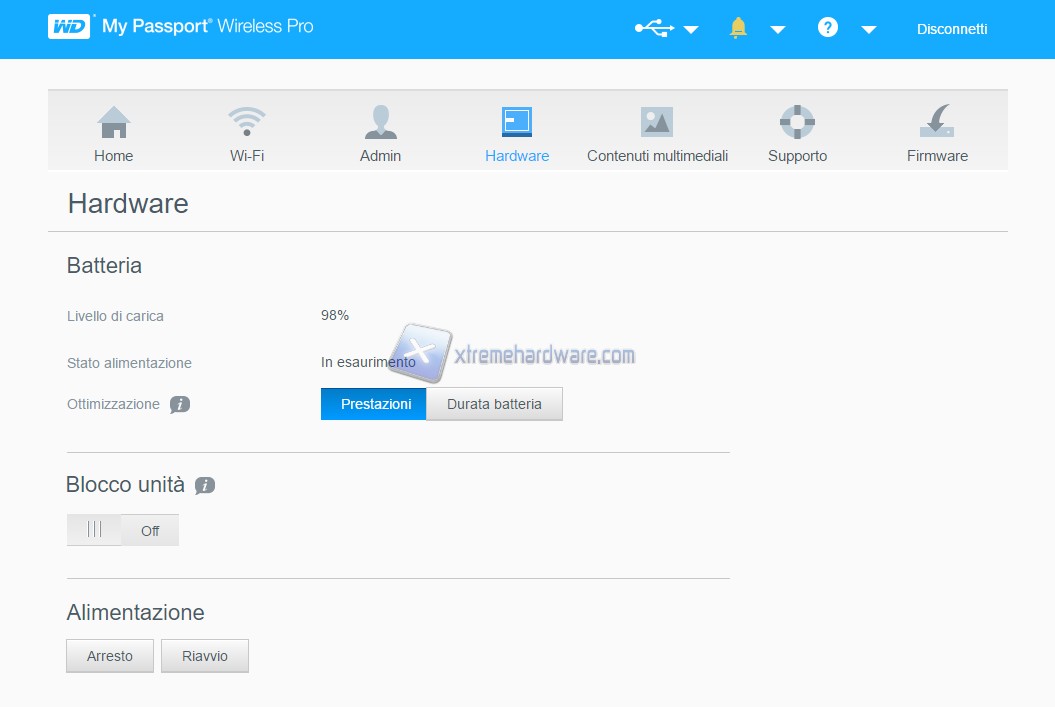Click the WD logo in header
1055x707 pixels.
(x=70, y=27)
